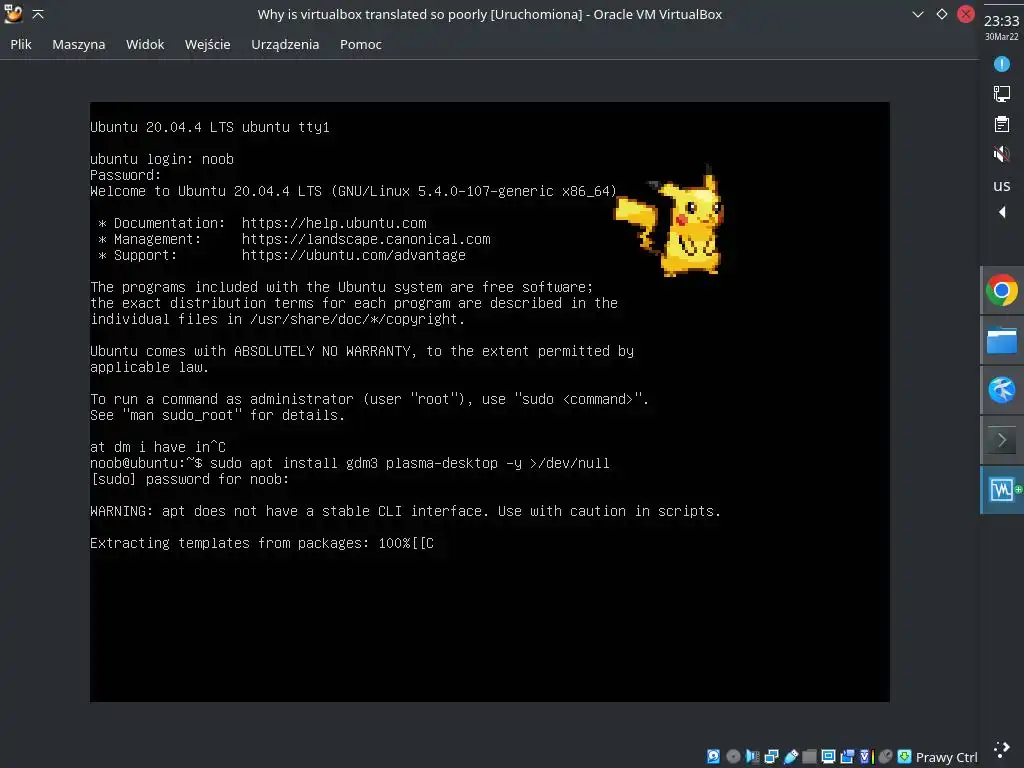This screenshot has width=1024, height=768.
Task: Maximize the VirtualBox window with diamond
Action: (x=942, y=14)
